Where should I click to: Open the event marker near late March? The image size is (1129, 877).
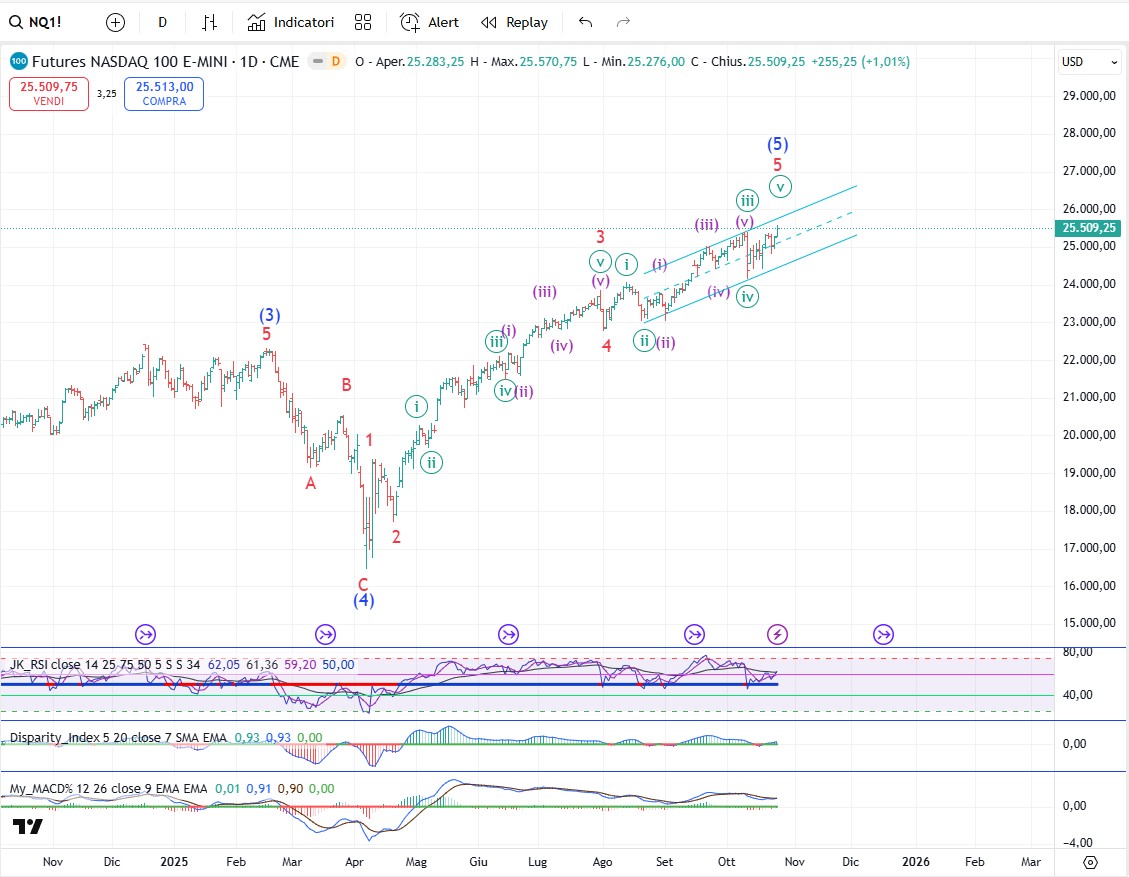325,634
